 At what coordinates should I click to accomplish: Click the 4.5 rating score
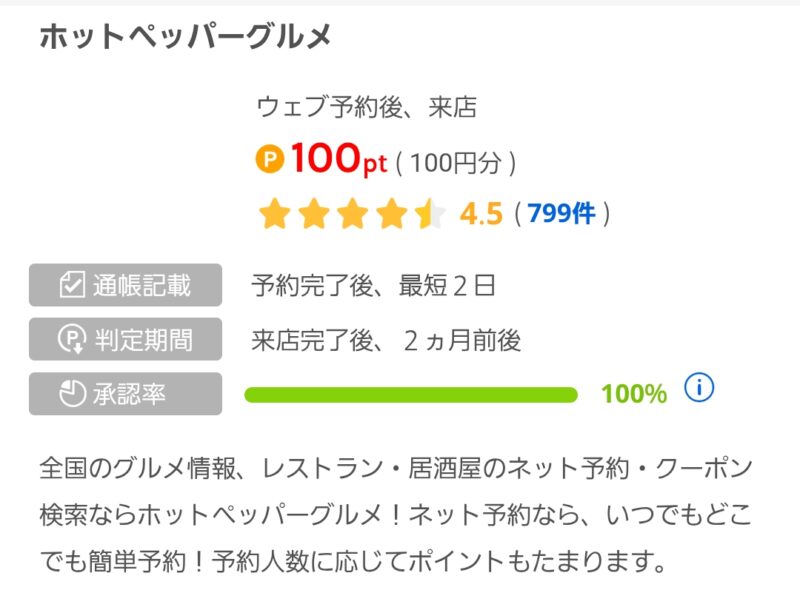[480, 213]
